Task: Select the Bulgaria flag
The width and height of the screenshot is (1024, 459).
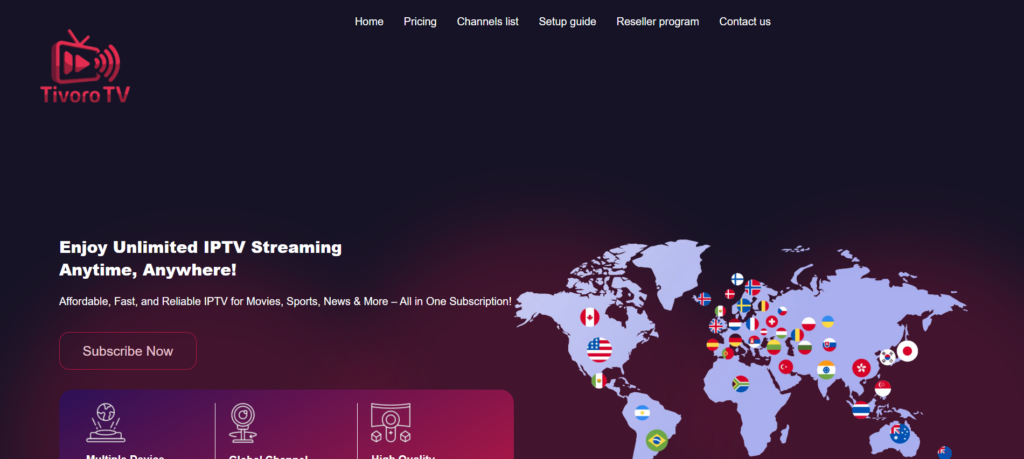Action: point(805,347)
